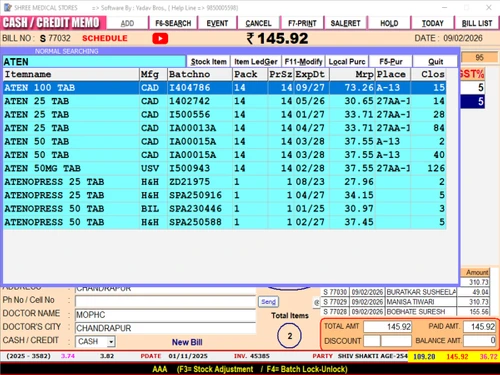This screenshot has height=375, width=500.
Task: Open Item Ledger button
Action: click(x=256, y=62)
